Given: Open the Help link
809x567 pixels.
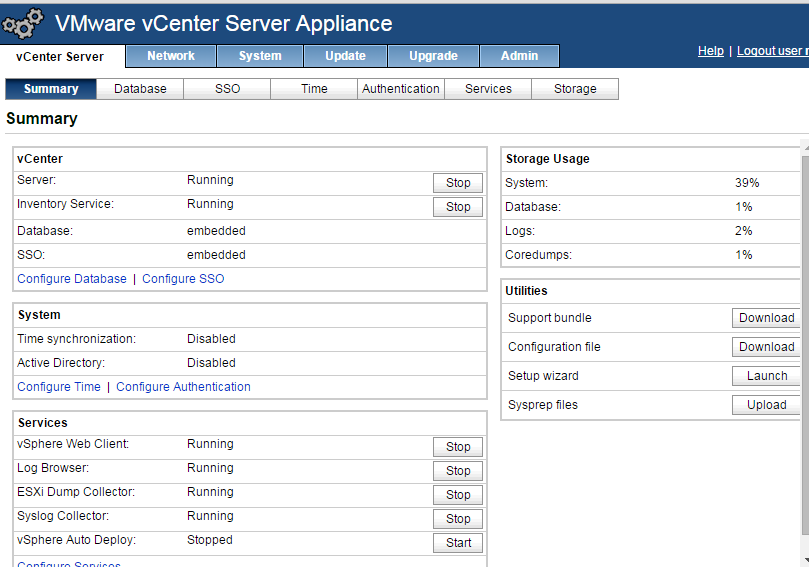Looking at the screenshot, I should pos(710,51).
